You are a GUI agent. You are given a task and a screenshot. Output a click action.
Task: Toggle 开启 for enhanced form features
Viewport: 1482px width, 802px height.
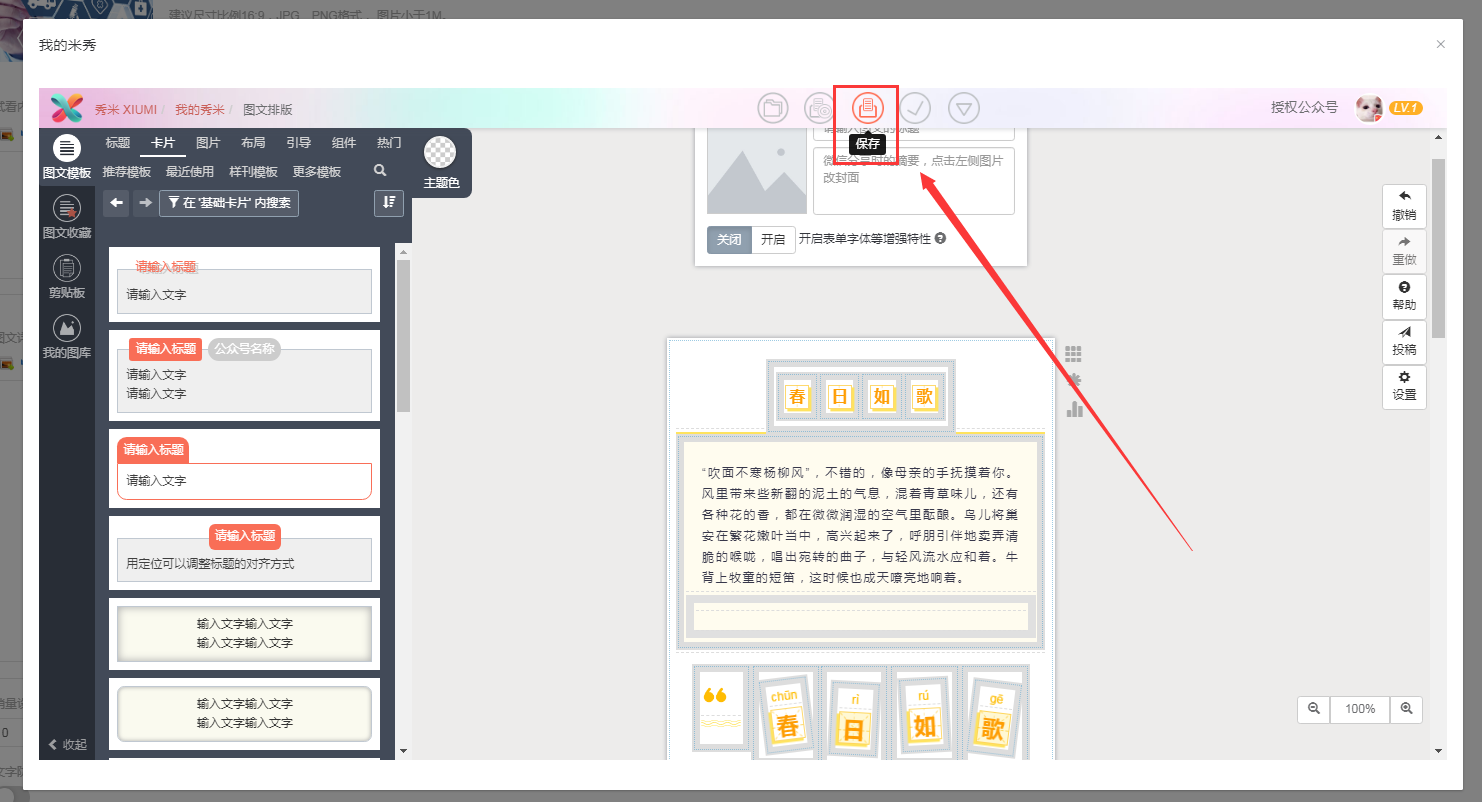click(773, 240)
